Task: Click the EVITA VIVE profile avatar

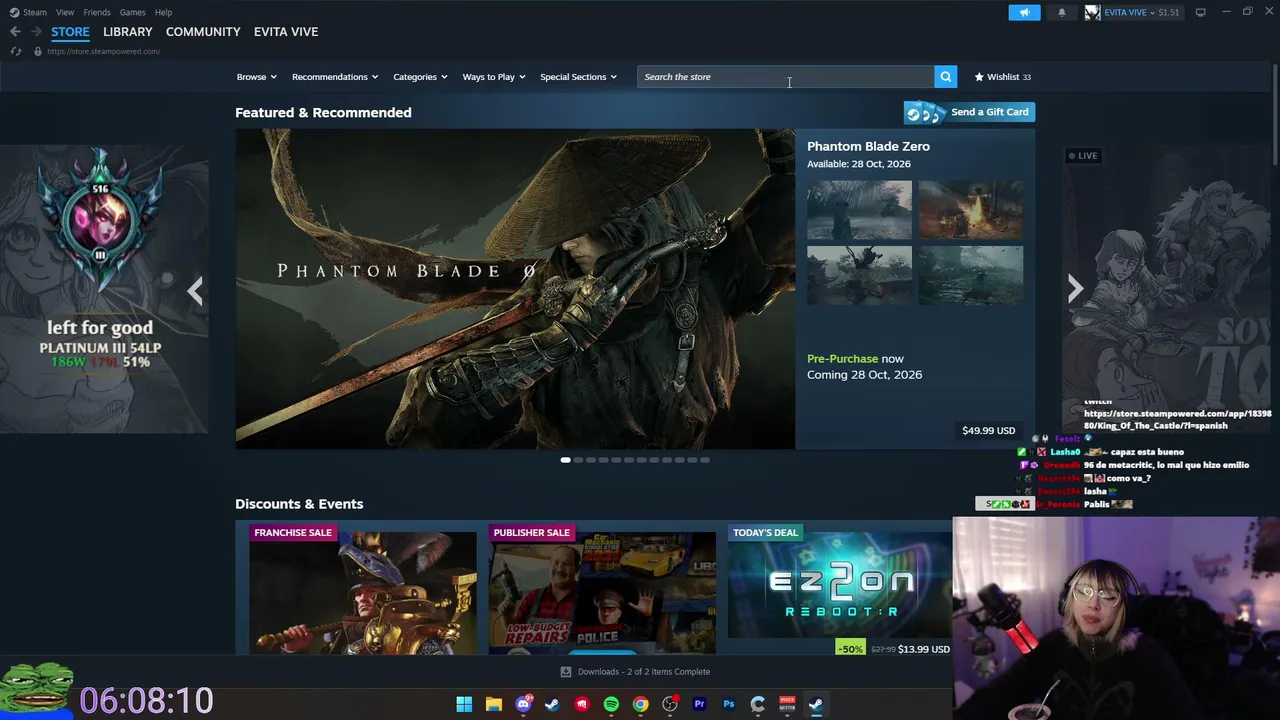Action: click(x=1092, y=12)
